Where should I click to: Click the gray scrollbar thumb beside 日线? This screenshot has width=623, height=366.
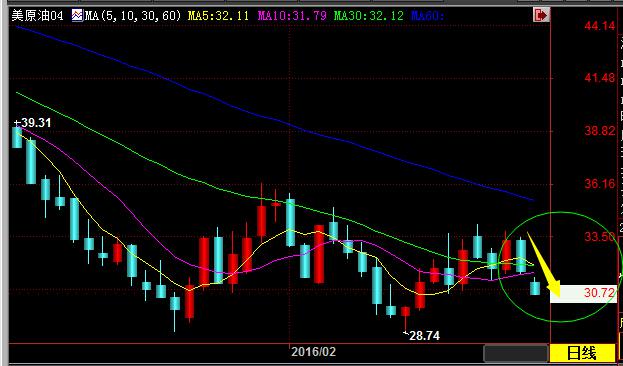pyautogui.click(x=516, y=353)
